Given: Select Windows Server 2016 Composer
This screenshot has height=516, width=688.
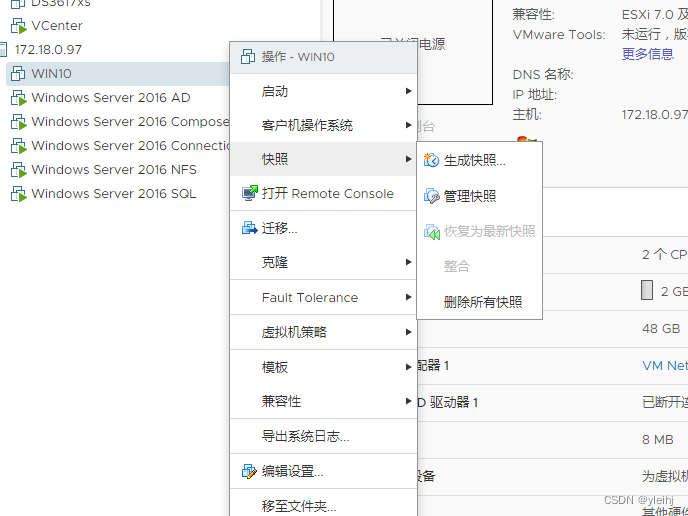Looking at the screenshot, I should pyautogui.click(x=130, y=122).
